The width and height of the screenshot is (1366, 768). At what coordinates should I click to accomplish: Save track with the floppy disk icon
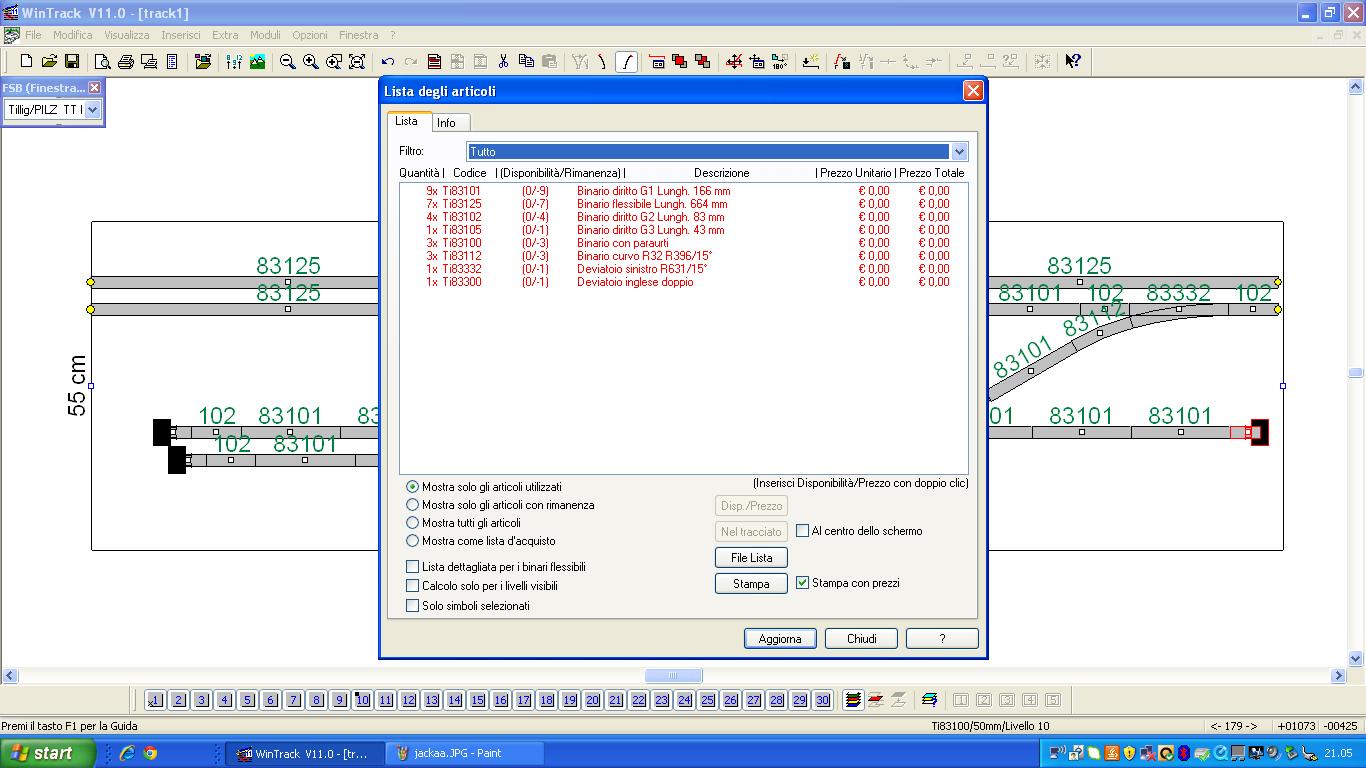72,61
